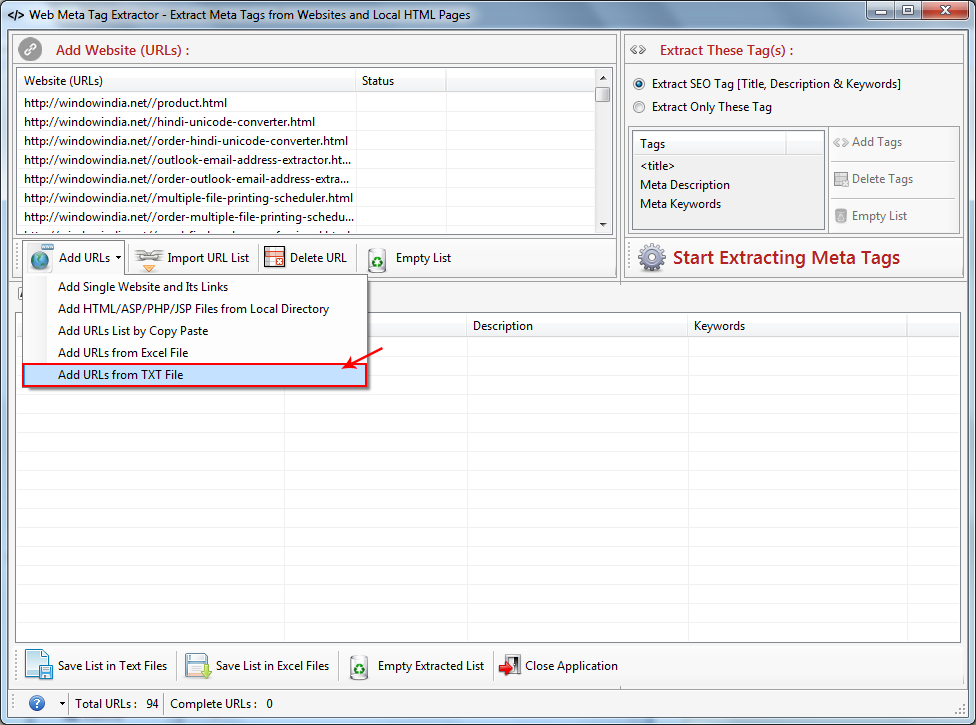Click the Save List in Text Files label
Screen dimensions: 976x725
click(x=113, y=666)
